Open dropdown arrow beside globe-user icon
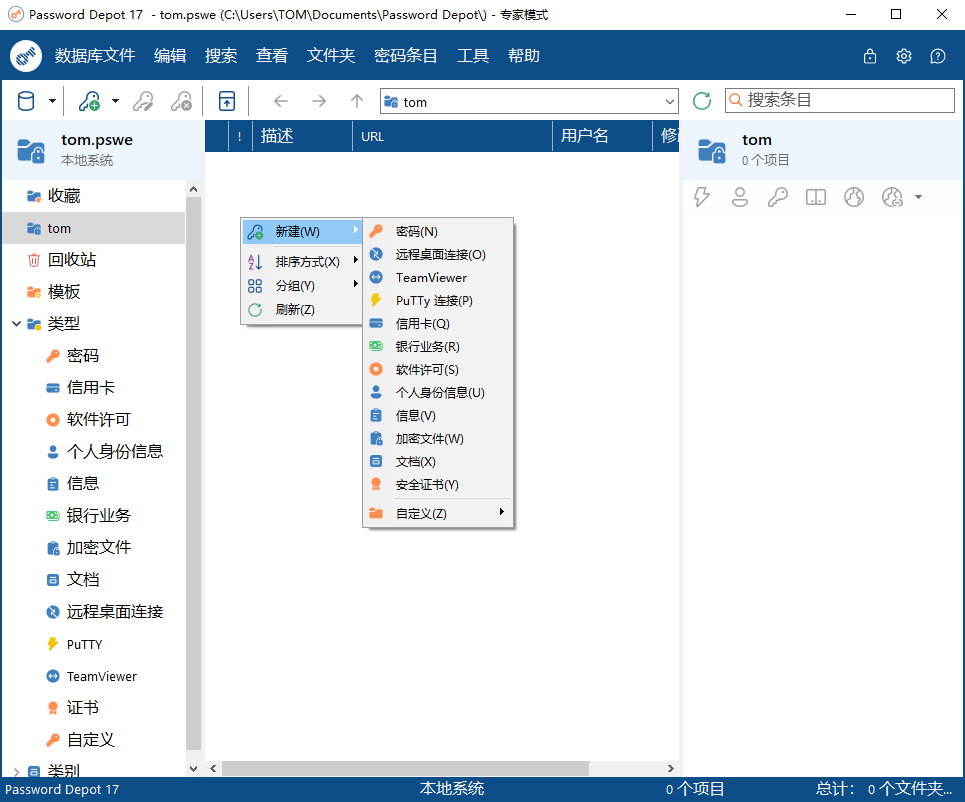Viewport: 965px width, 802px height. pyautogui.click(x=918, y=197)
